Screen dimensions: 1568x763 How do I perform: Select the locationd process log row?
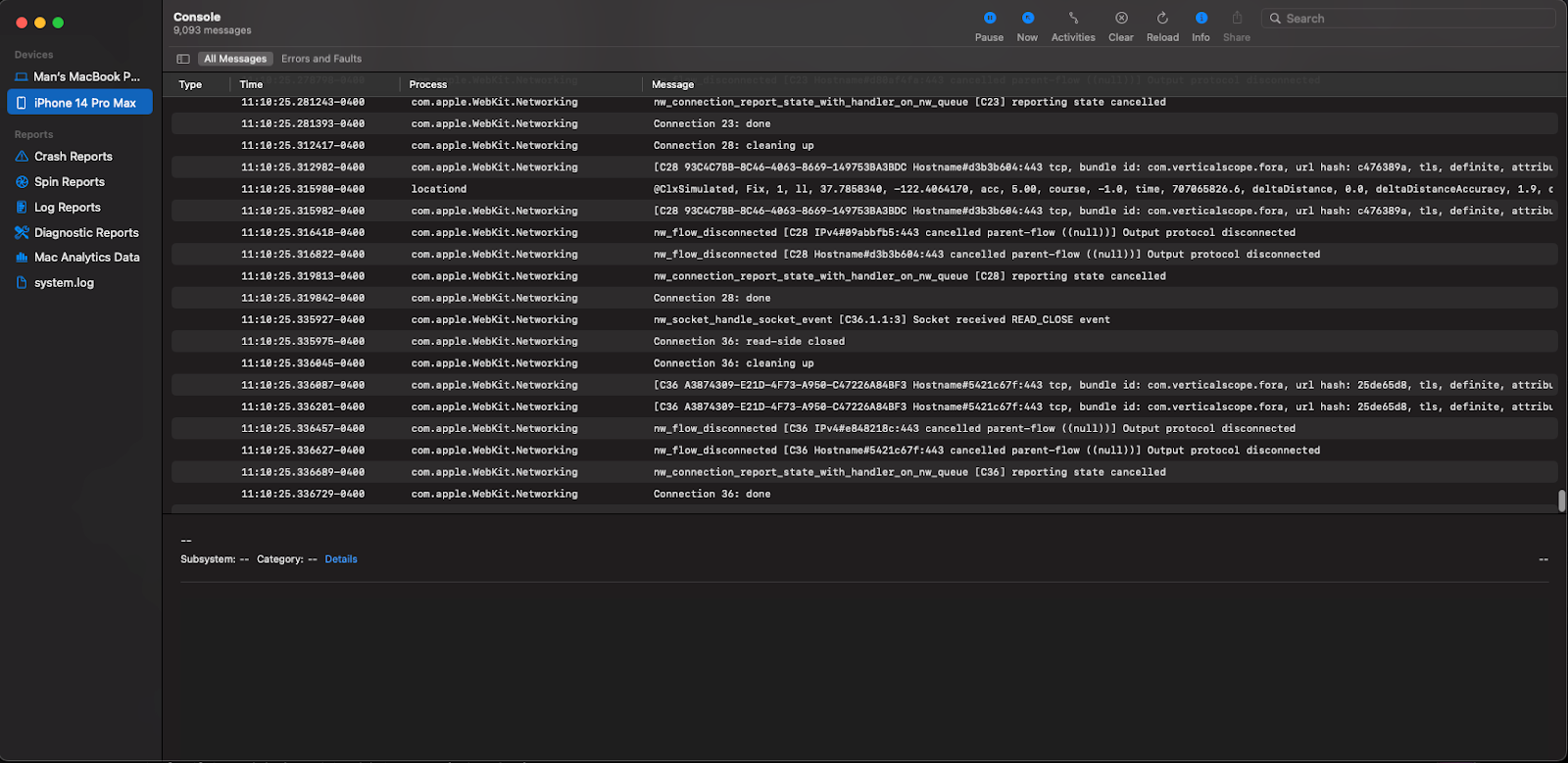point(864,189)
